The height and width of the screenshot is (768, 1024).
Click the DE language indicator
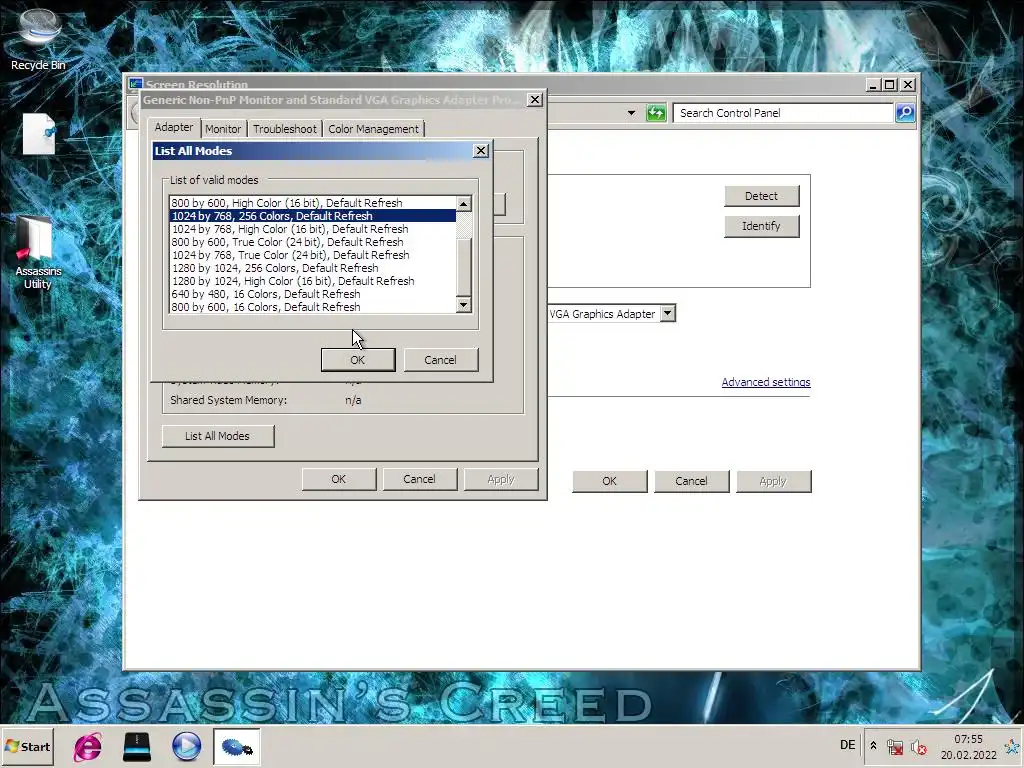coord(848,745)
